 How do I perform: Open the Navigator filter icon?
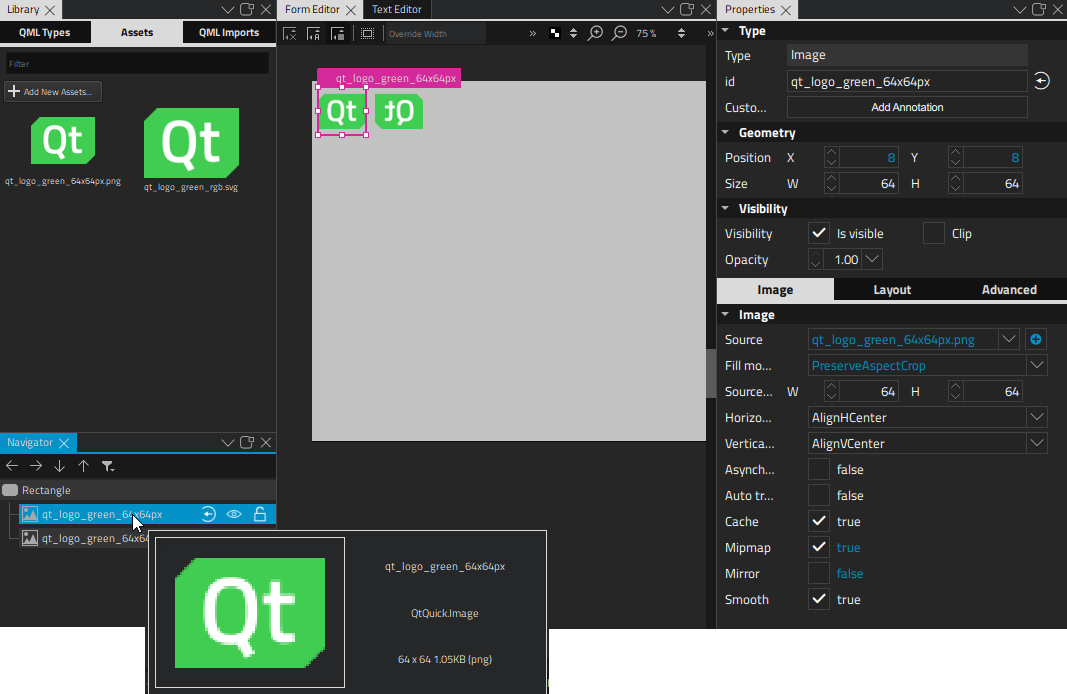[x=108, y=466]
